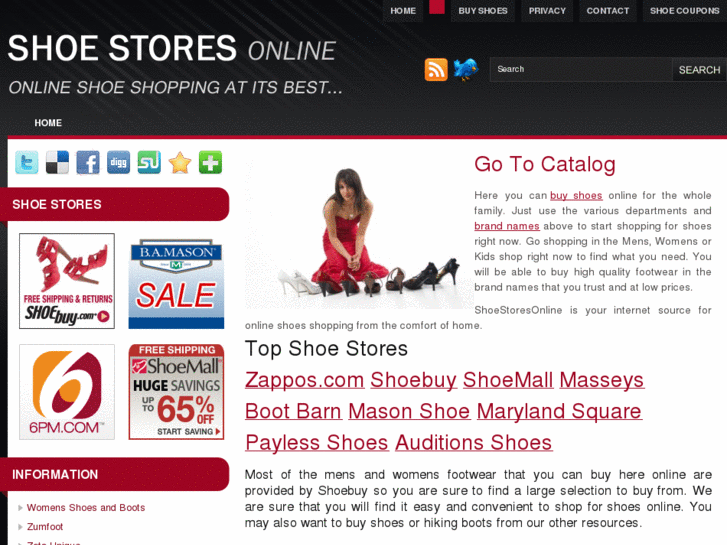This screenshot has height=545, width=727.
Task: Go to Shoe Coupons in top menu
Action: click(x=684, y=11)
